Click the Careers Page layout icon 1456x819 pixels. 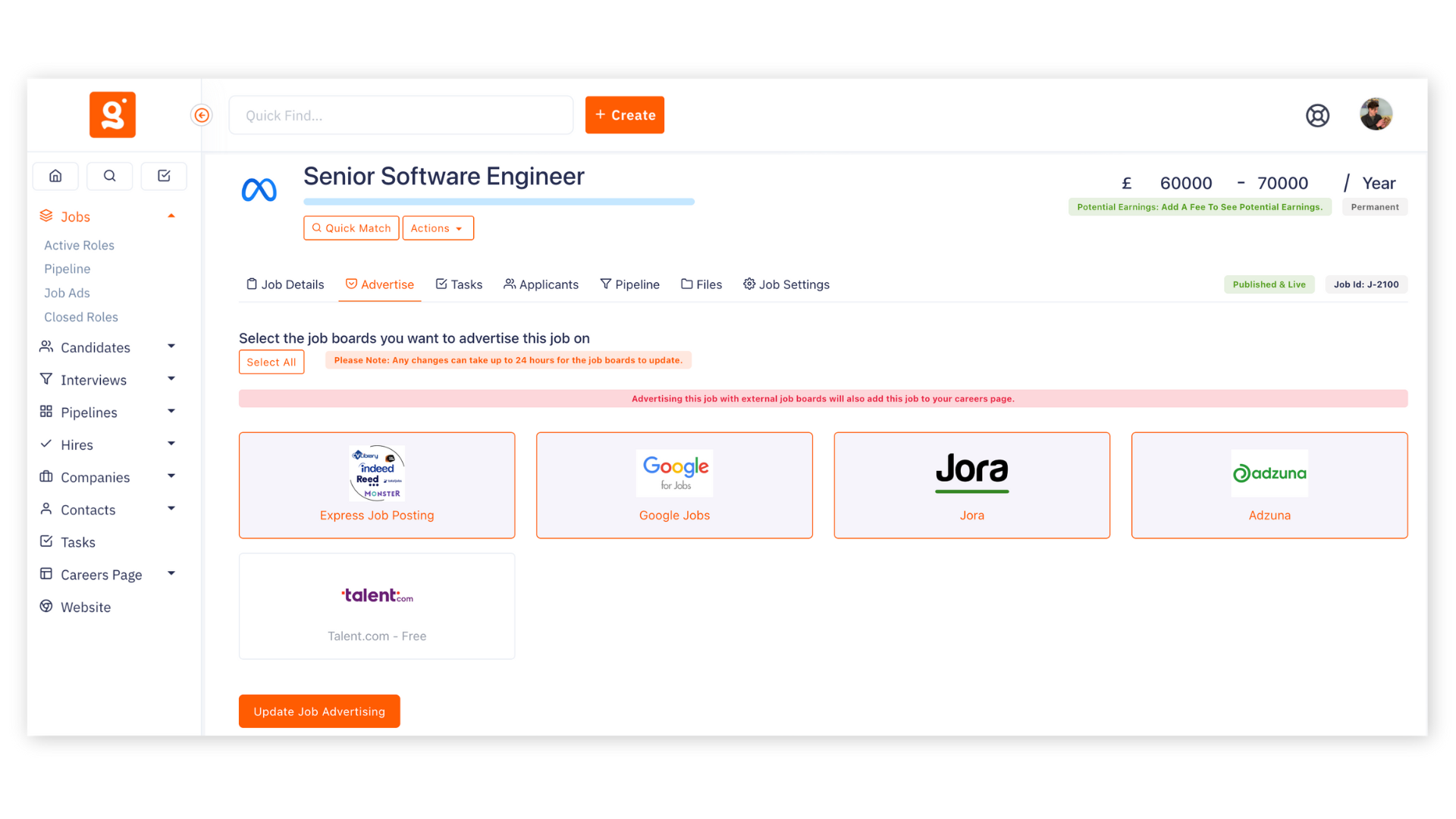(46, 574)
